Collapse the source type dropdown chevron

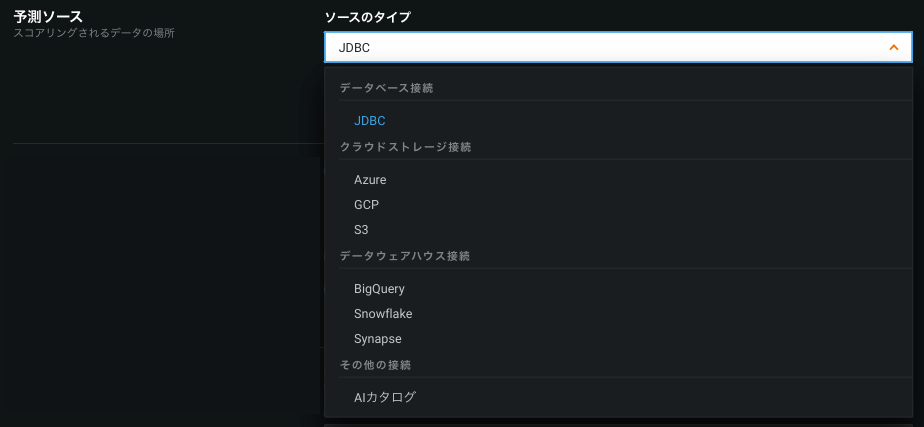[x=893, y=47]
